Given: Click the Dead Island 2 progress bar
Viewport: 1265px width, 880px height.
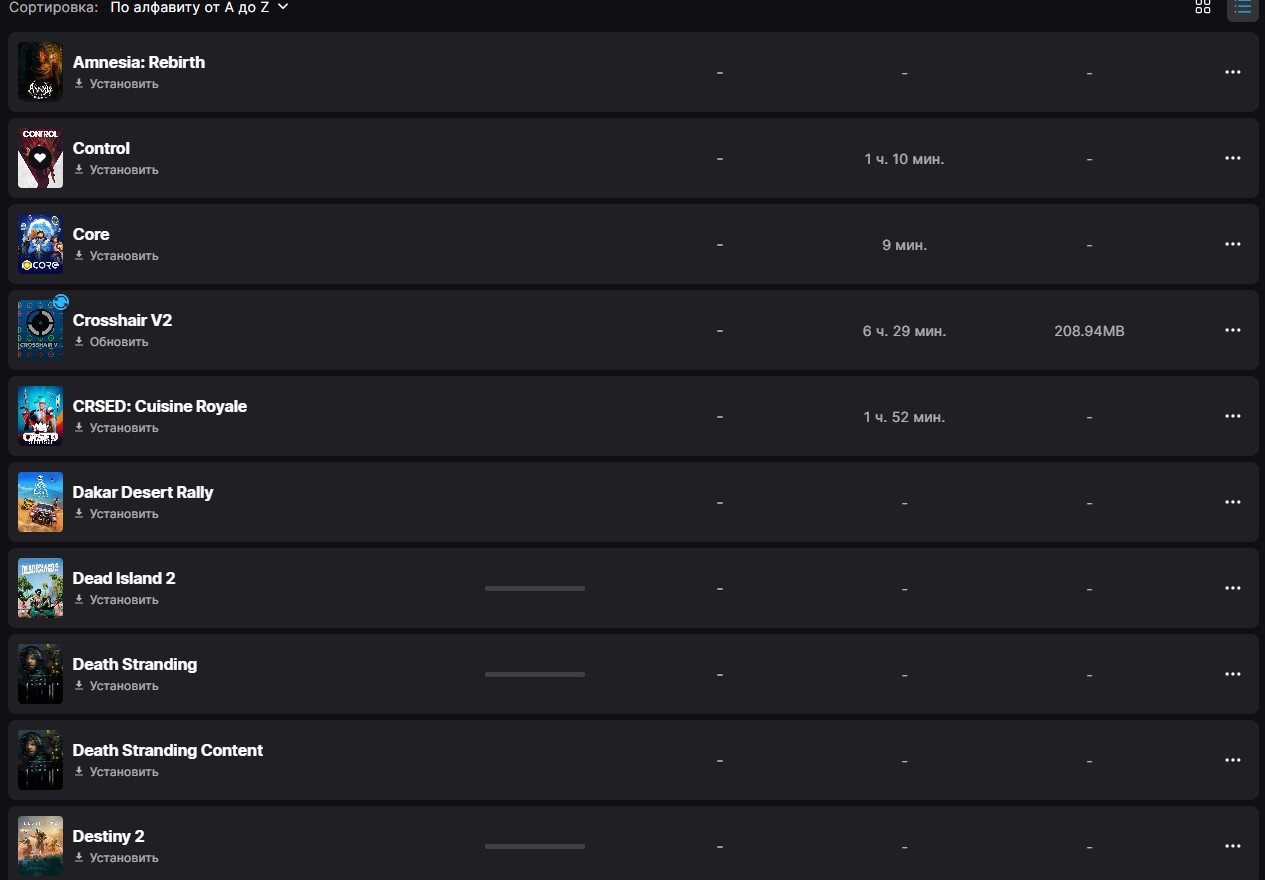Looking at the screenshot, I should point(534,589).
